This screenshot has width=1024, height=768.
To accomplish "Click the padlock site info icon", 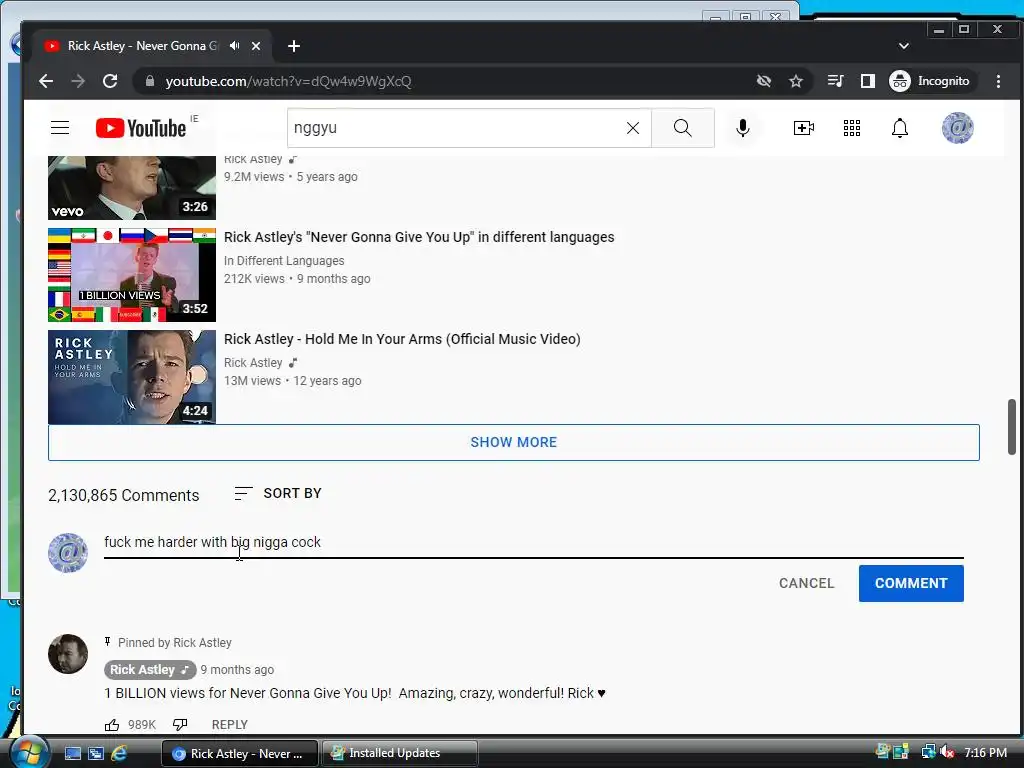I will [x=150, y=81].
